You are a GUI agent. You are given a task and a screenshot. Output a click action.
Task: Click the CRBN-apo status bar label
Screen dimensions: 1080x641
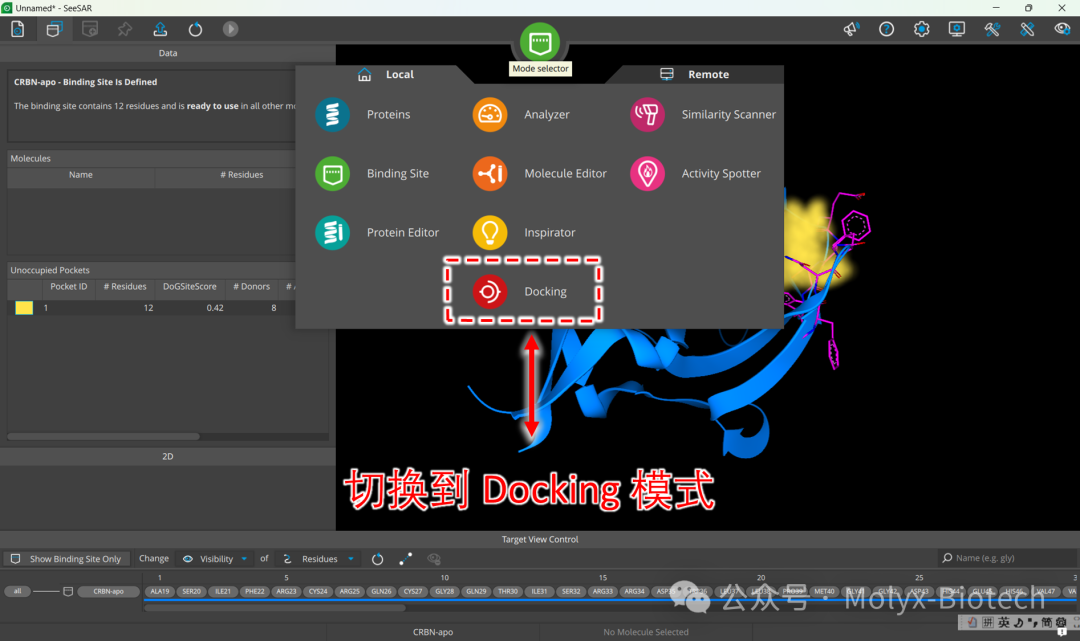click(433, 632)
